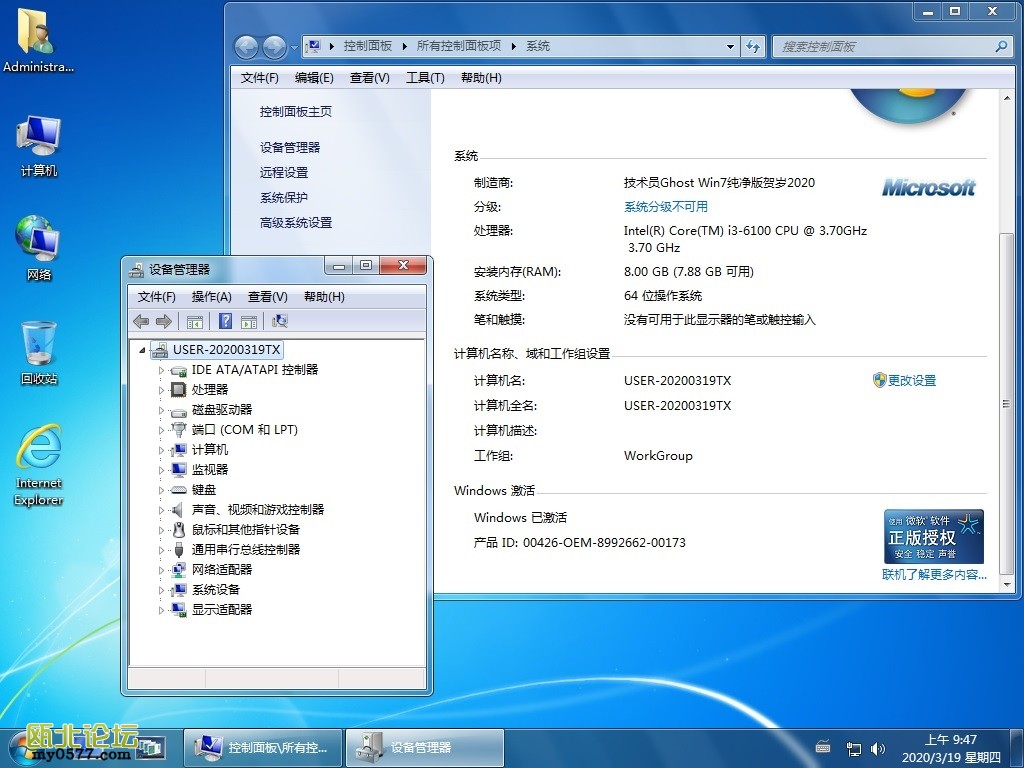This screenshot has height=768, width=1024.
Task: Open the address bar history dropdown arrow
Action: click(x=730, y=47)
